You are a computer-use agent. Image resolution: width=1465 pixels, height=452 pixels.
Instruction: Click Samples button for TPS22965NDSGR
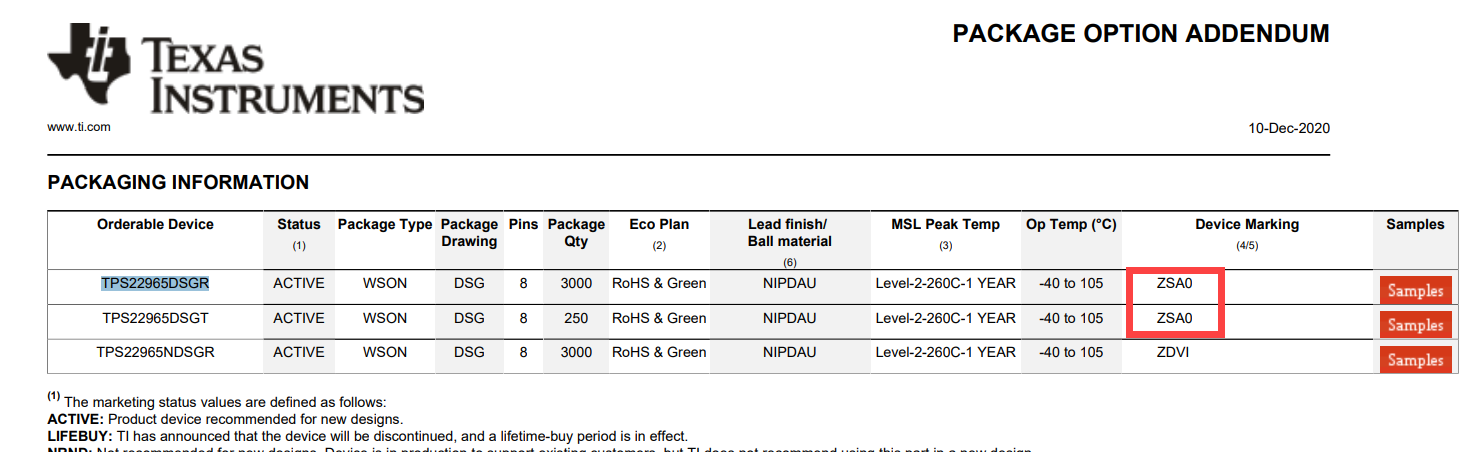(x=1415, y=360)
